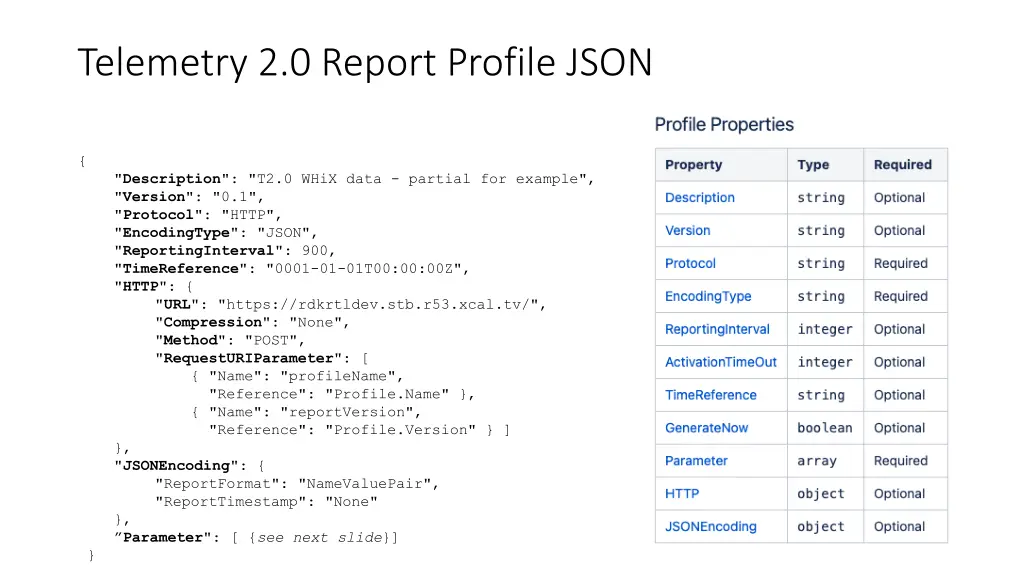Click the integer cell in ReportingInterval row
The height and width of the screenshot is (576, 1024).
[x=825, y=329]
